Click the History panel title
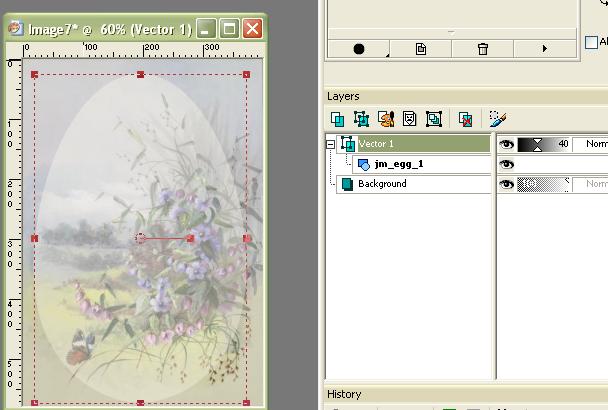Viewport: 608px width, 410px height. [x=344, y=394]
